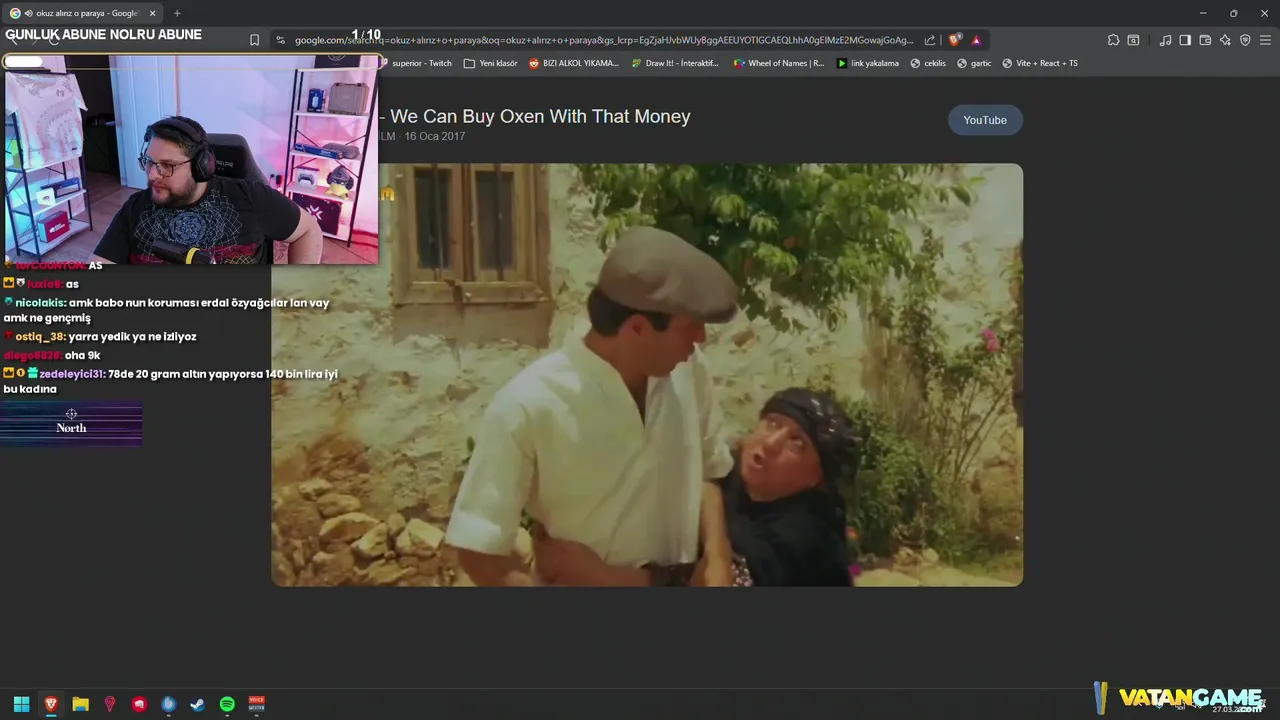Image resolution: width=1280 pixels, height=720 pixels.
Task: Select the 'okuz alırız o paraya - Google' tab
Action: 83,13
